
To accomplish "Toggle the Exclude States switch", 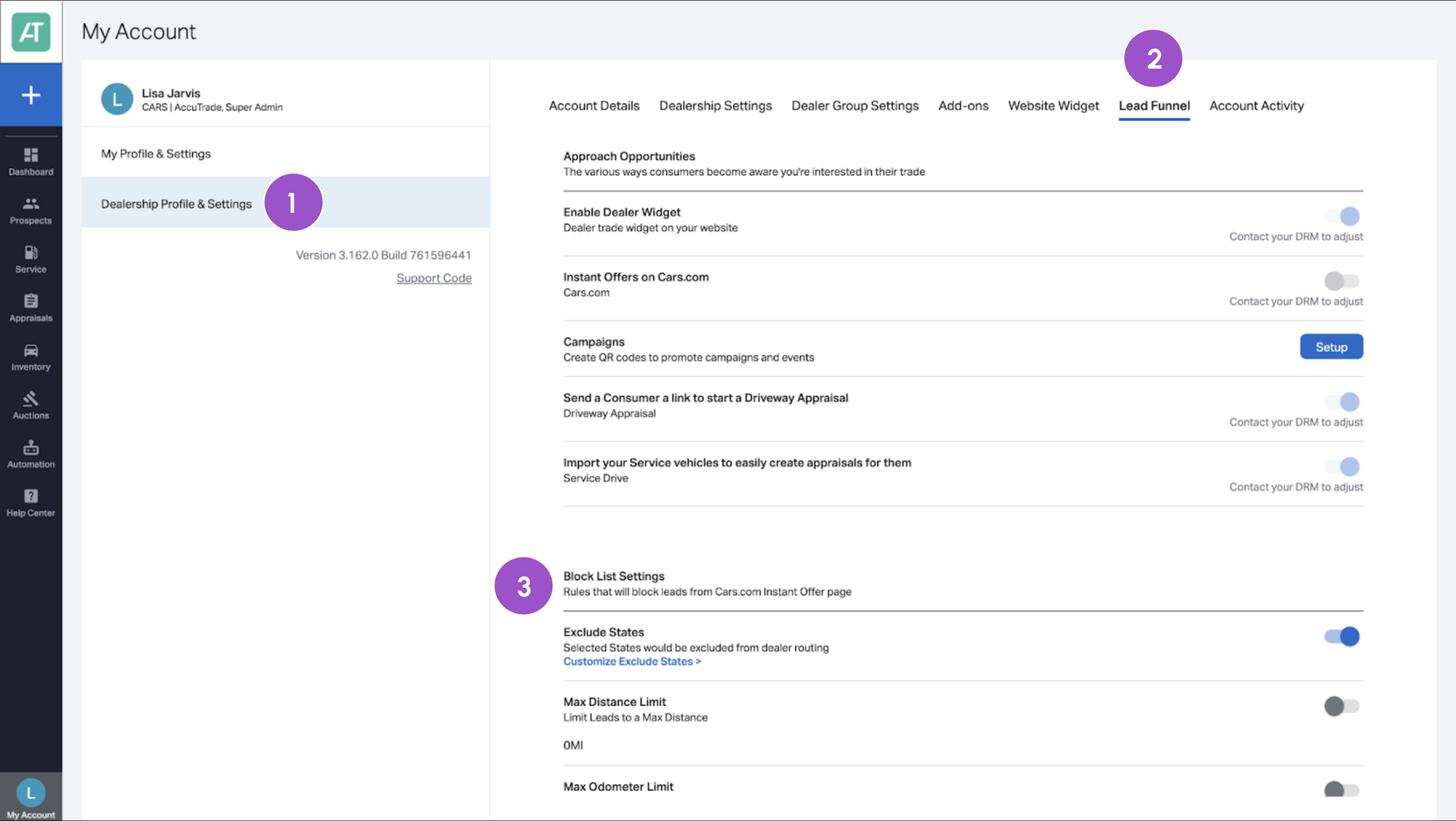I will (1342, 636).
